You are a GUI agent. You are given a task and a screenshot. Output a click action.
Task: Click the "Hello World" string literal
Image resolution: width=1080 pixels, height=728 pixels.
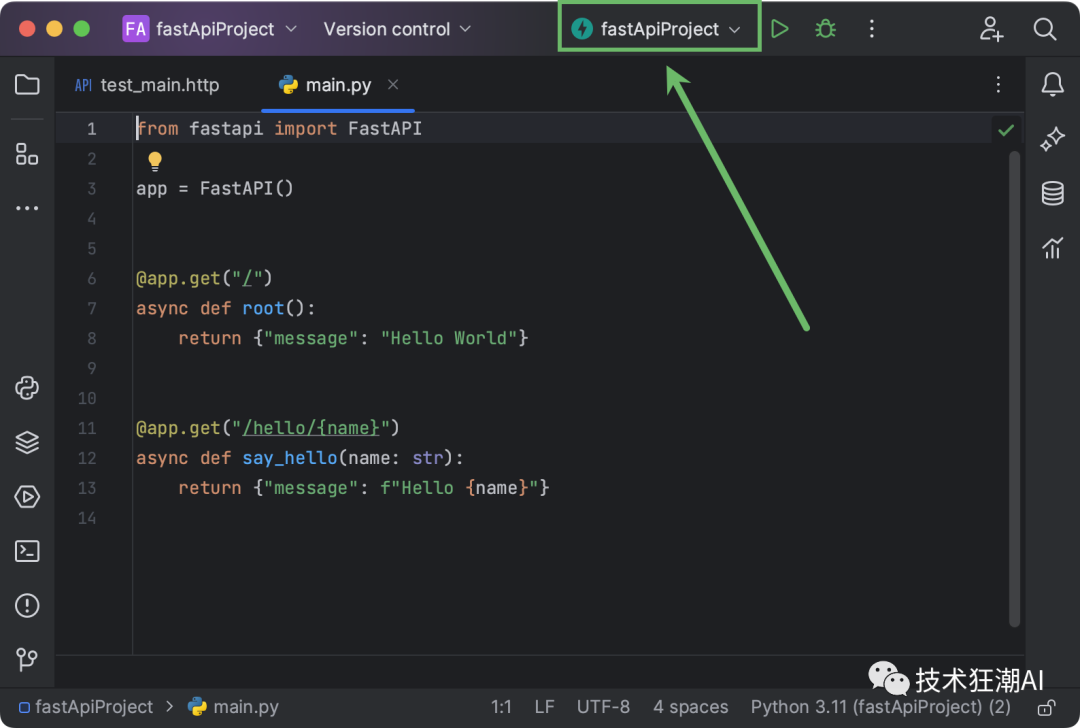coord(448,338)
